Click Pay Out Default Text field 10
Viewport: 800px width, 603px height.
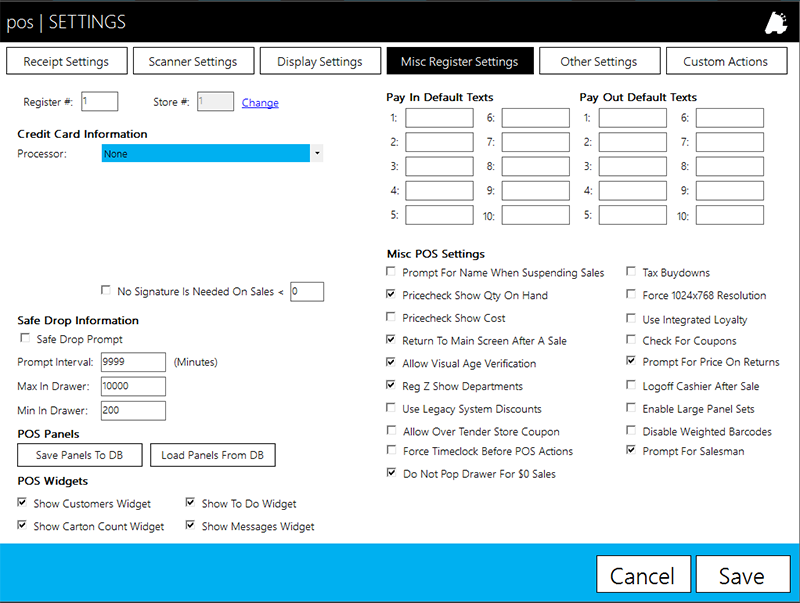730,215
